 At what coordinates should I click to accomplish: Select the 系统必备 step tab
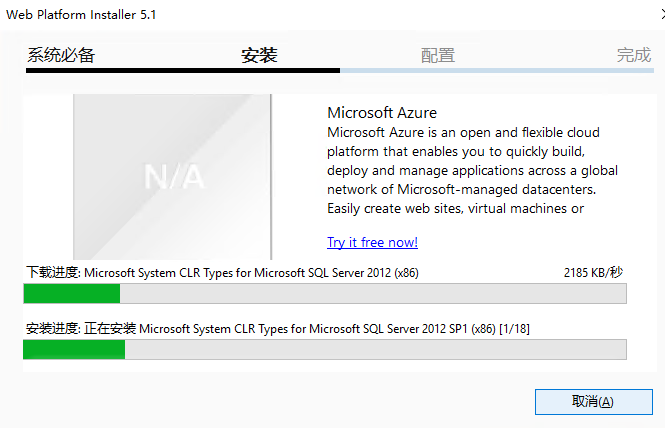pyautogui.click(x=61, y=56)
